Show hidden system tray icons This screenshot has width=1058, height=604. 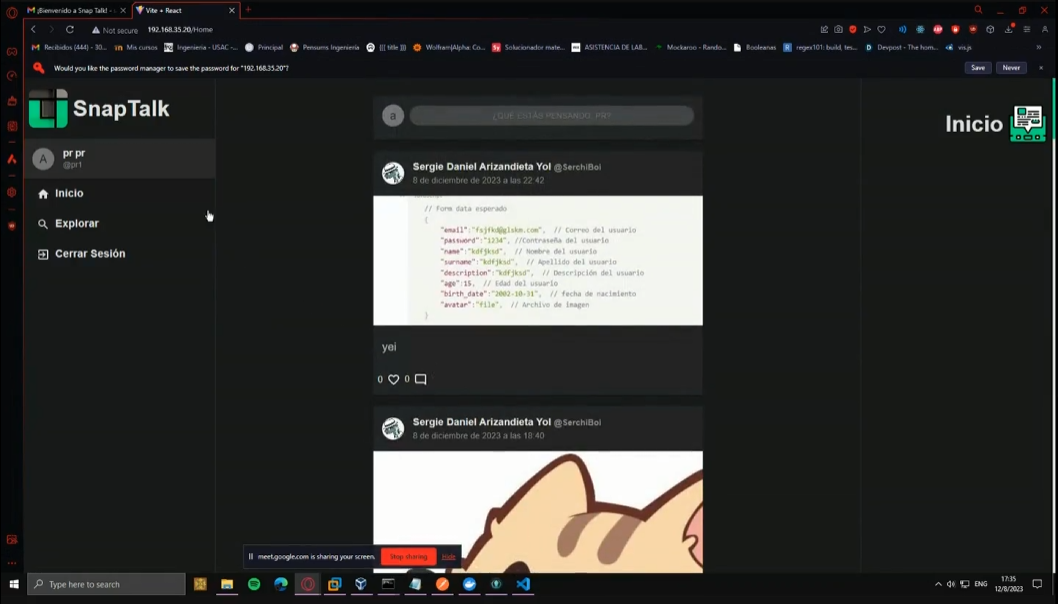938,584
